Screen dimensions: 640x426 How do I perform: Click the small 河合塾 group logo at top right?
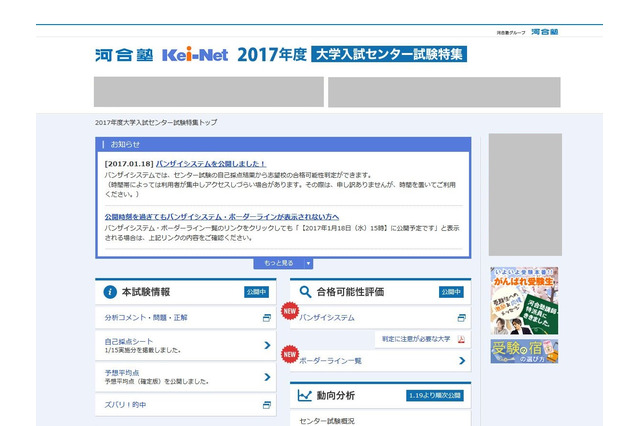click(x=544, y=32)
